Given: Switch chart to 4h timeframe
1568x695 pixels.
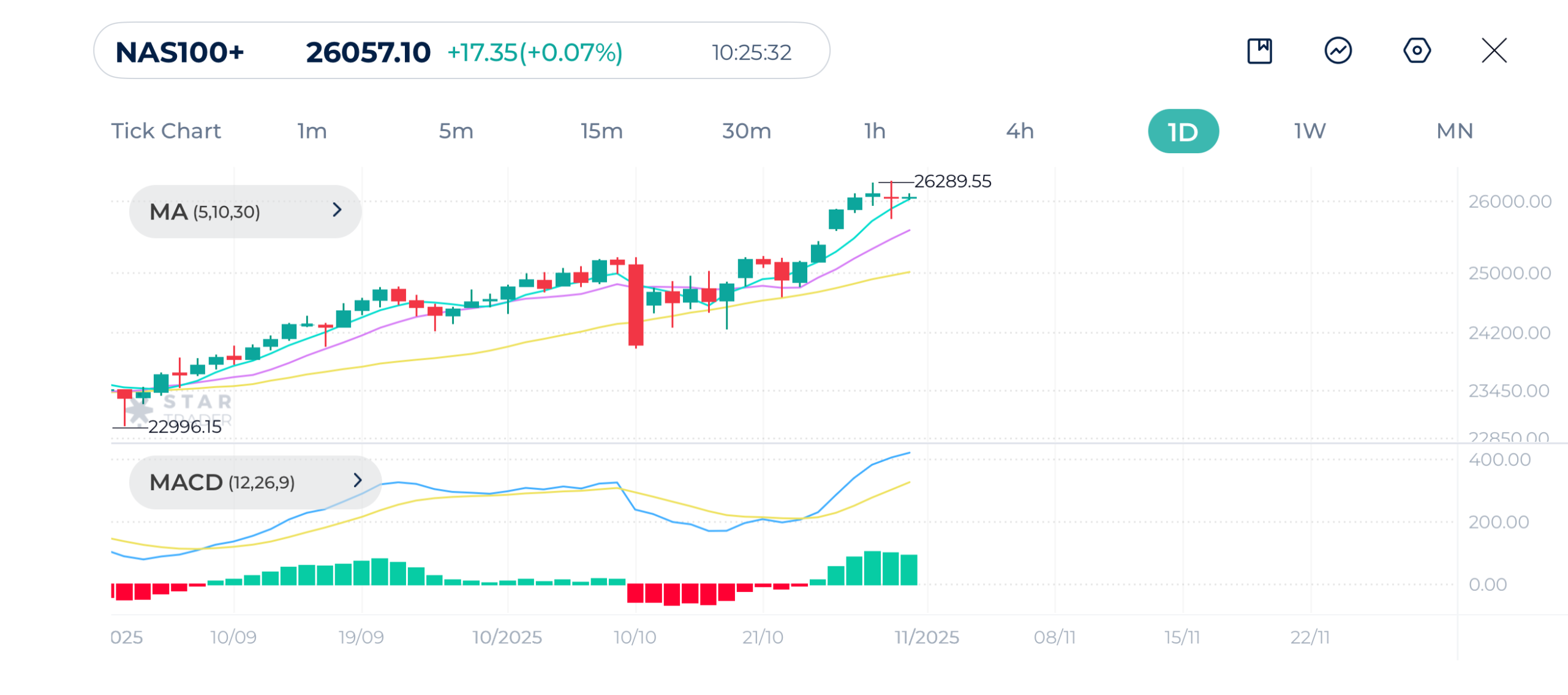Looking at the screenshot, I should 1019,131.
